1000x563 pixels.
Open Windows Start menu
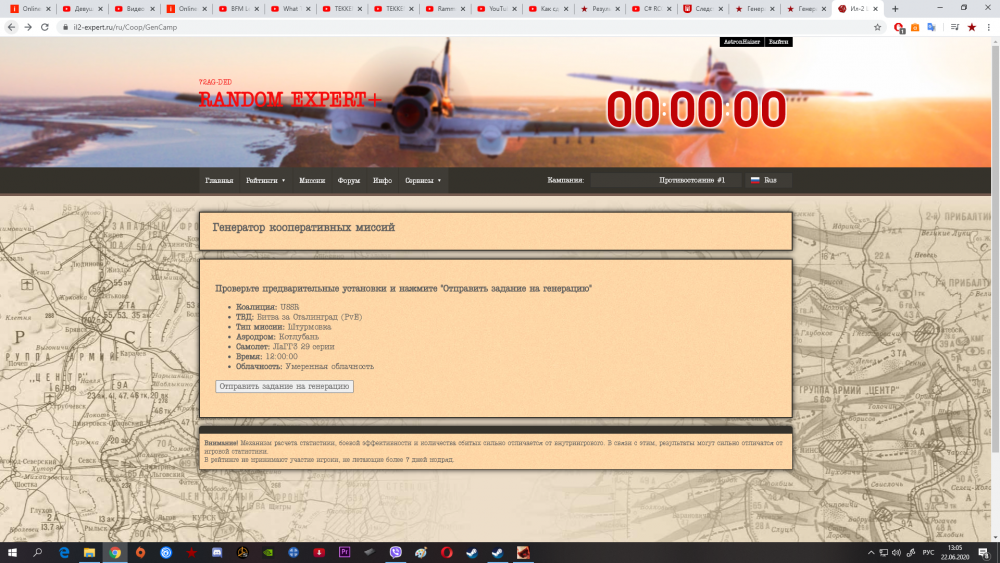[x=12, y=553]
